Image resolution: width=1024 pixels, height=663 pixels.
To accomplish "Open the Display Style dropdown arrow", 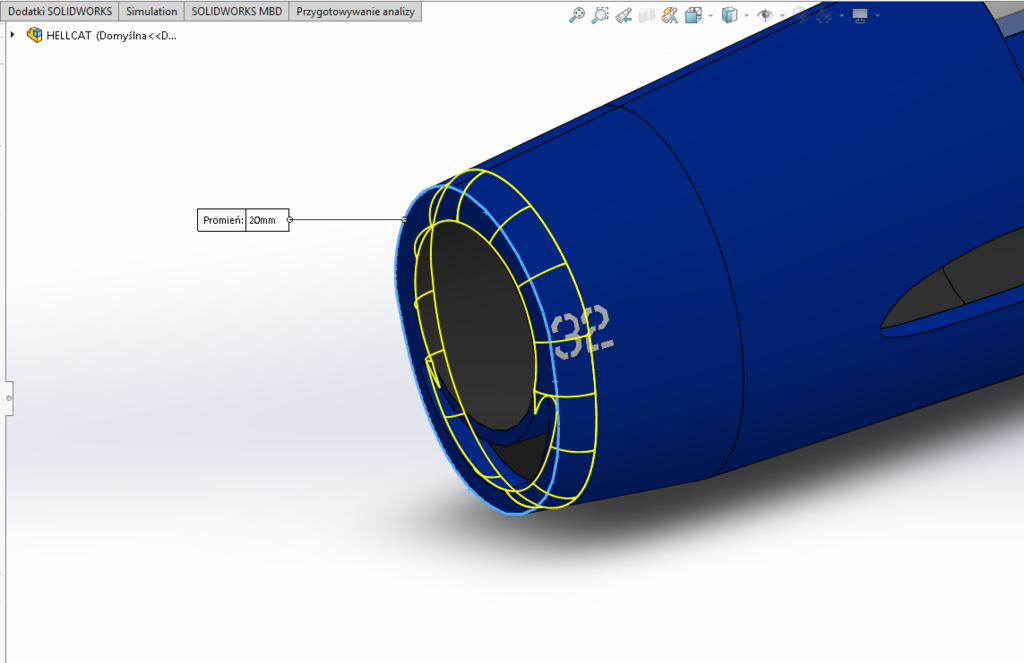I will tap(746, 16).
